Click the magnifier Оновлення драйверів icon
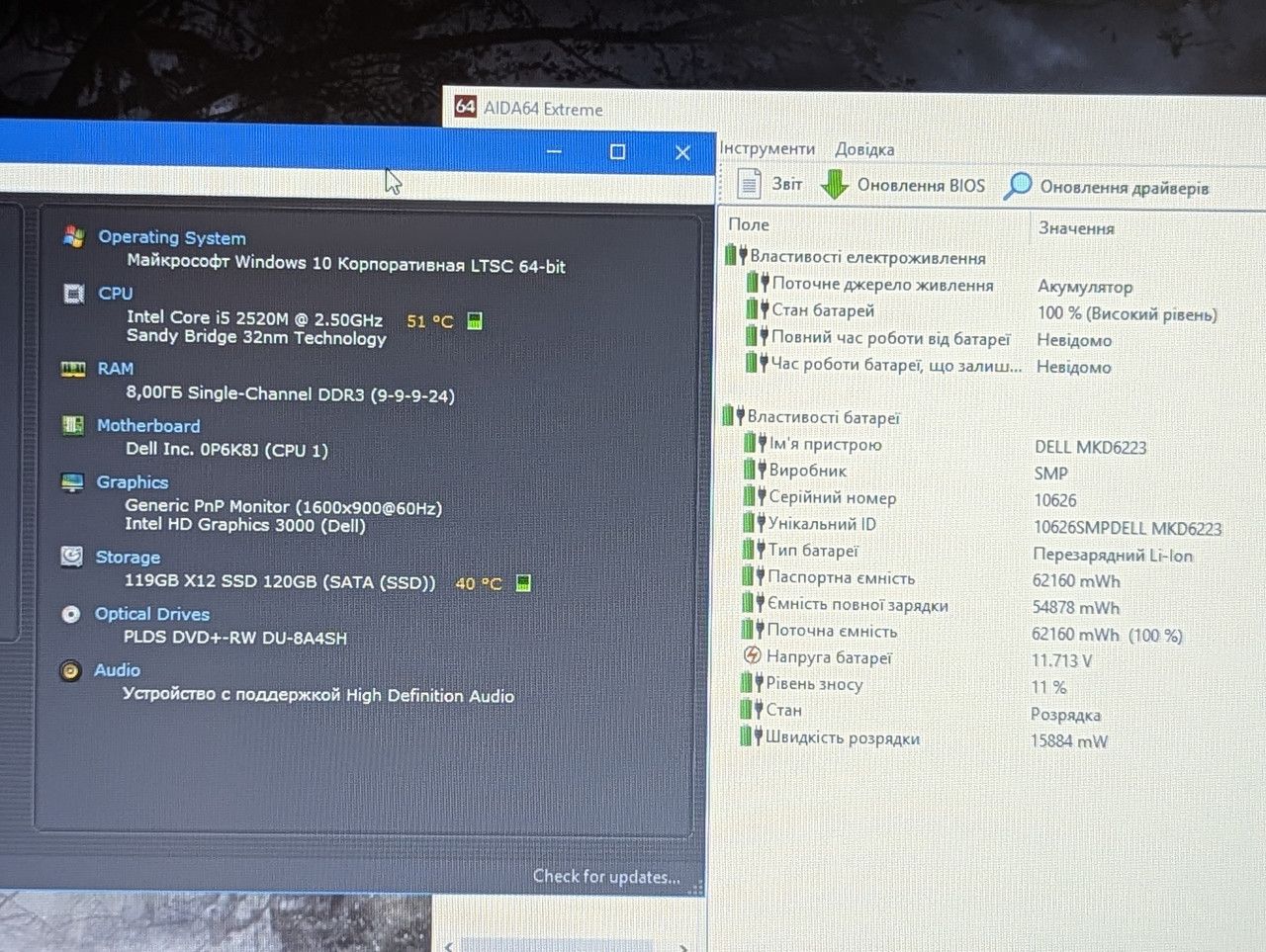This screenshot has height=952, width=1266. (x=1017, y=186)
